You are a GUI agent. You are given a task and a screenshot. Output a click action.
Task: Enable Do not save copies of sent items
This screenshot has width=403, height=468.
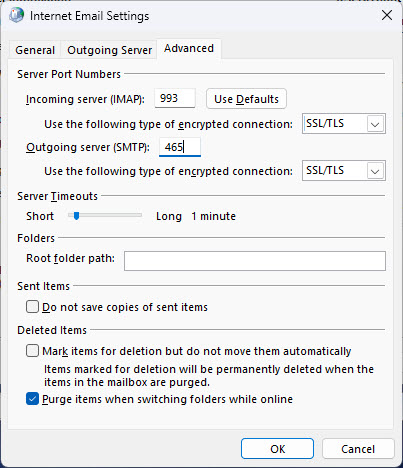pos(32,307)
